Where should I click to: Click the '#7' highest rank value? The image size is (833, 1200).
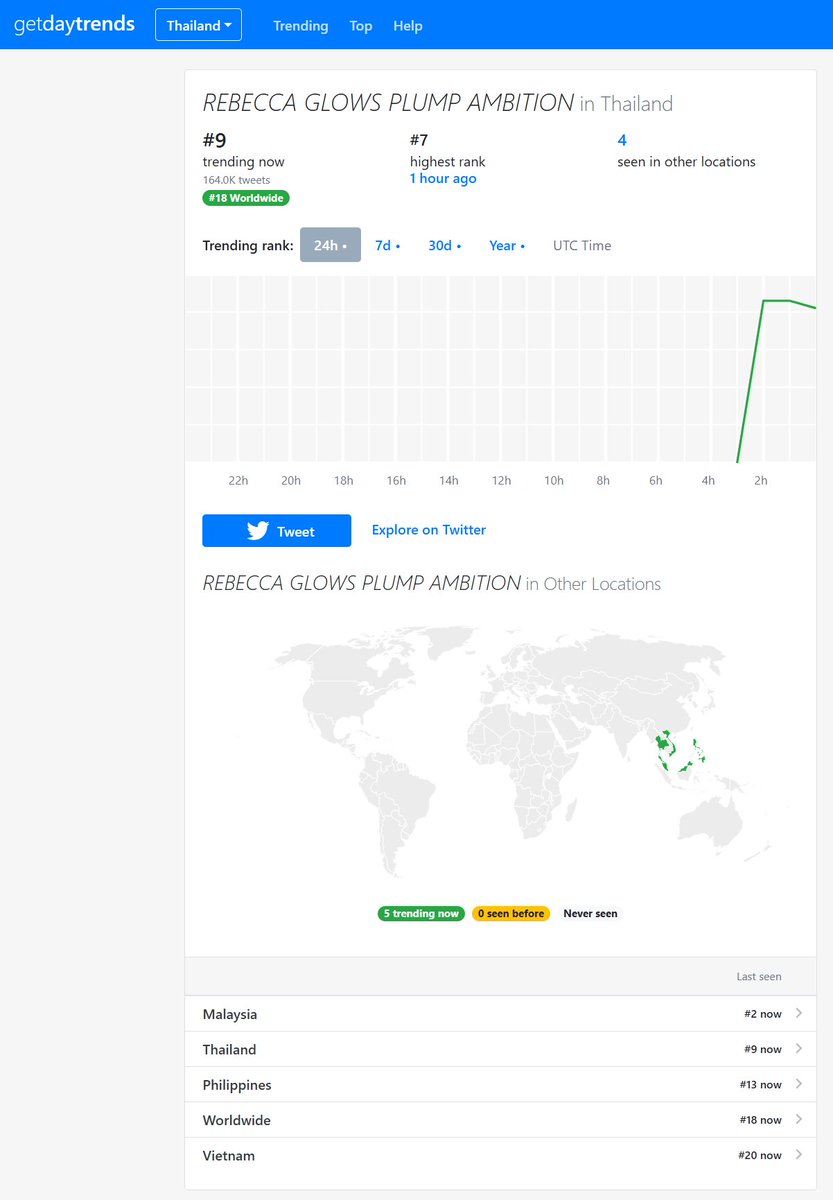tap(419, 140)
